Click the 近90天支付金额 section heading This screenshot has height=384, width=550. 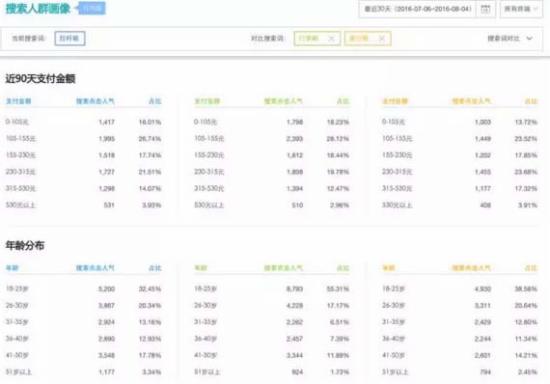(x=40, y=79)
